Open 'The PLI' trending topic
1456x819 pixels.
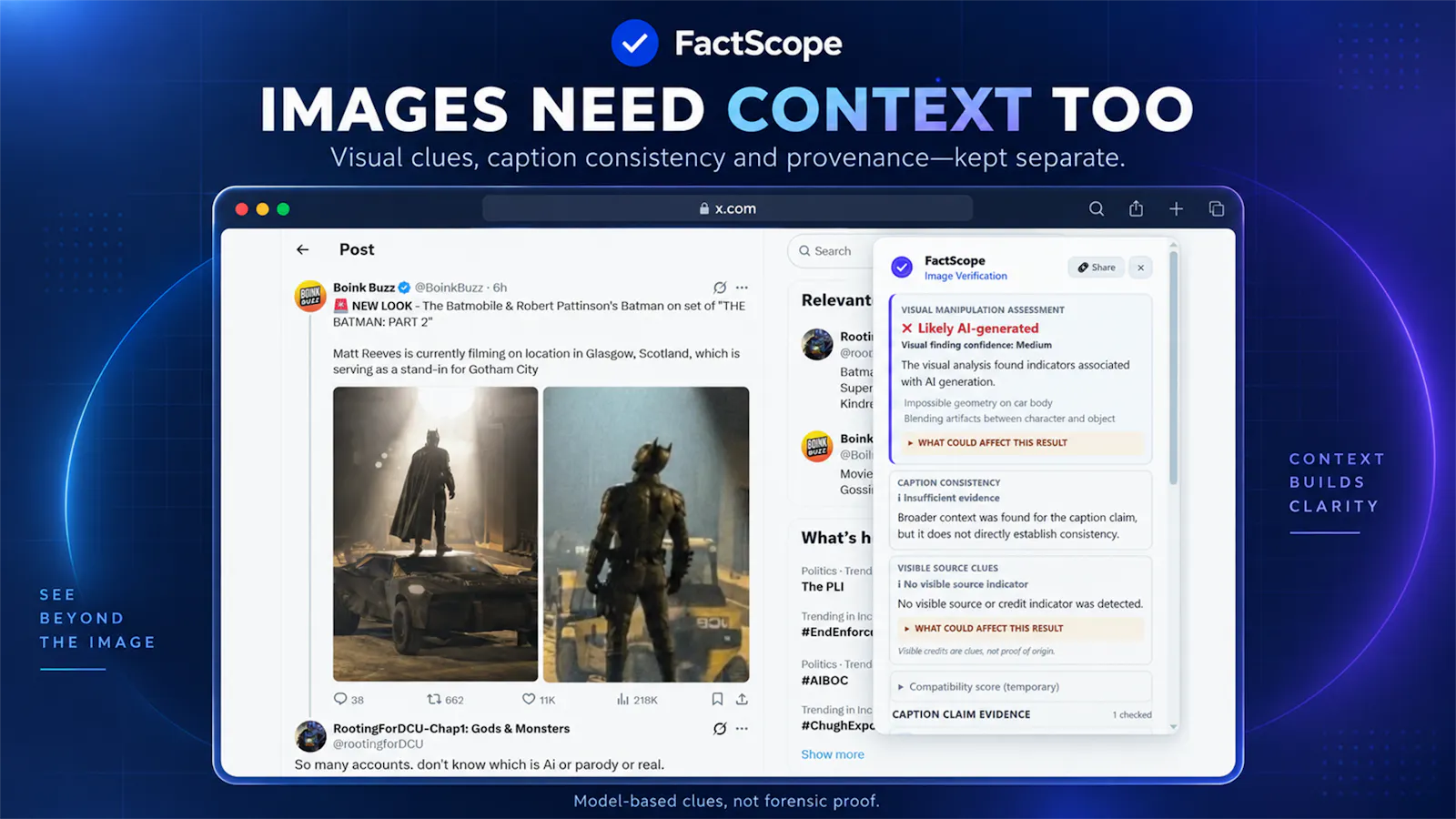tap(823, 587)
